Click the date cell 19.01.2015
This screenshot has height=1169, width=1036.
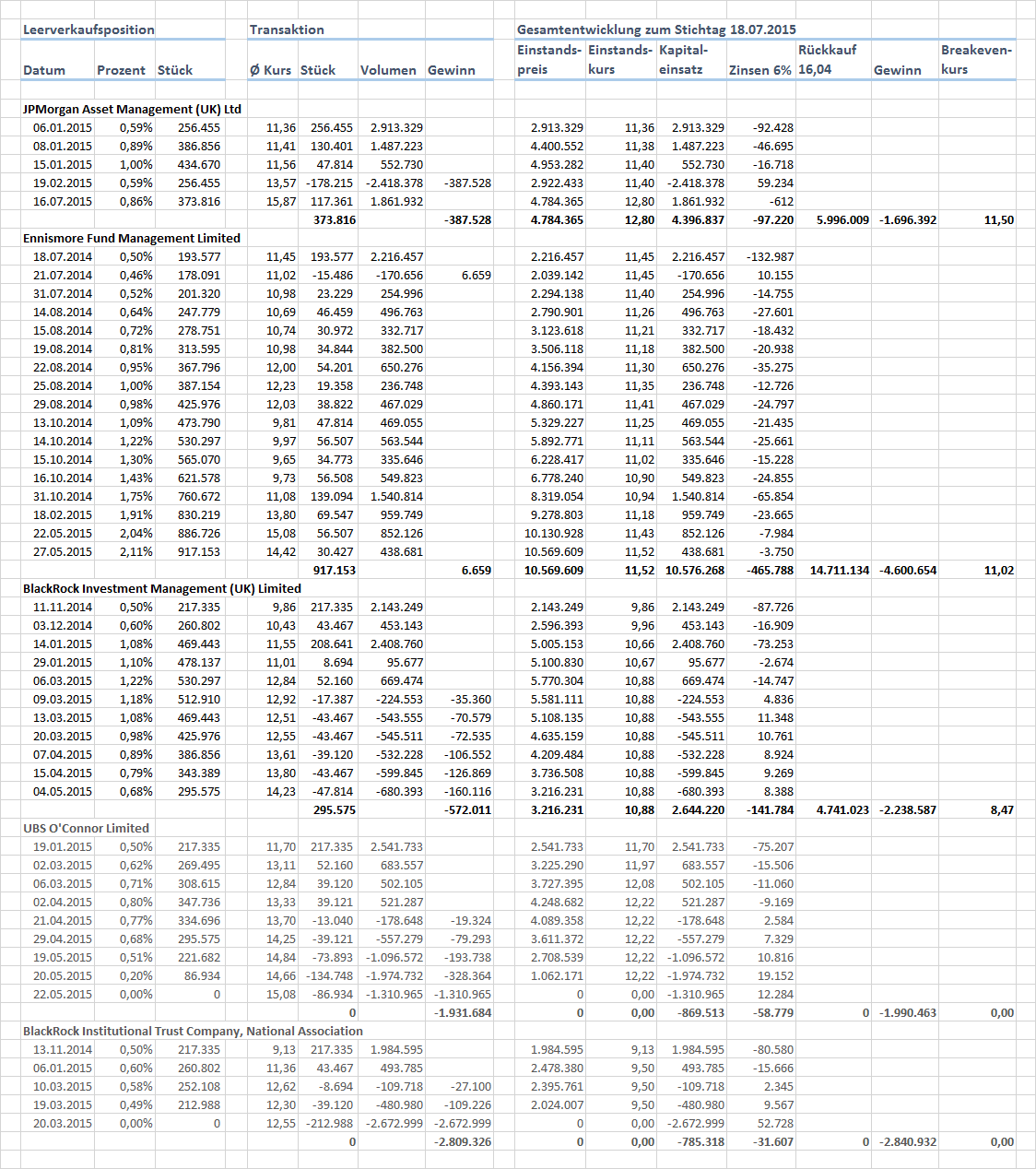click(63, 846)
